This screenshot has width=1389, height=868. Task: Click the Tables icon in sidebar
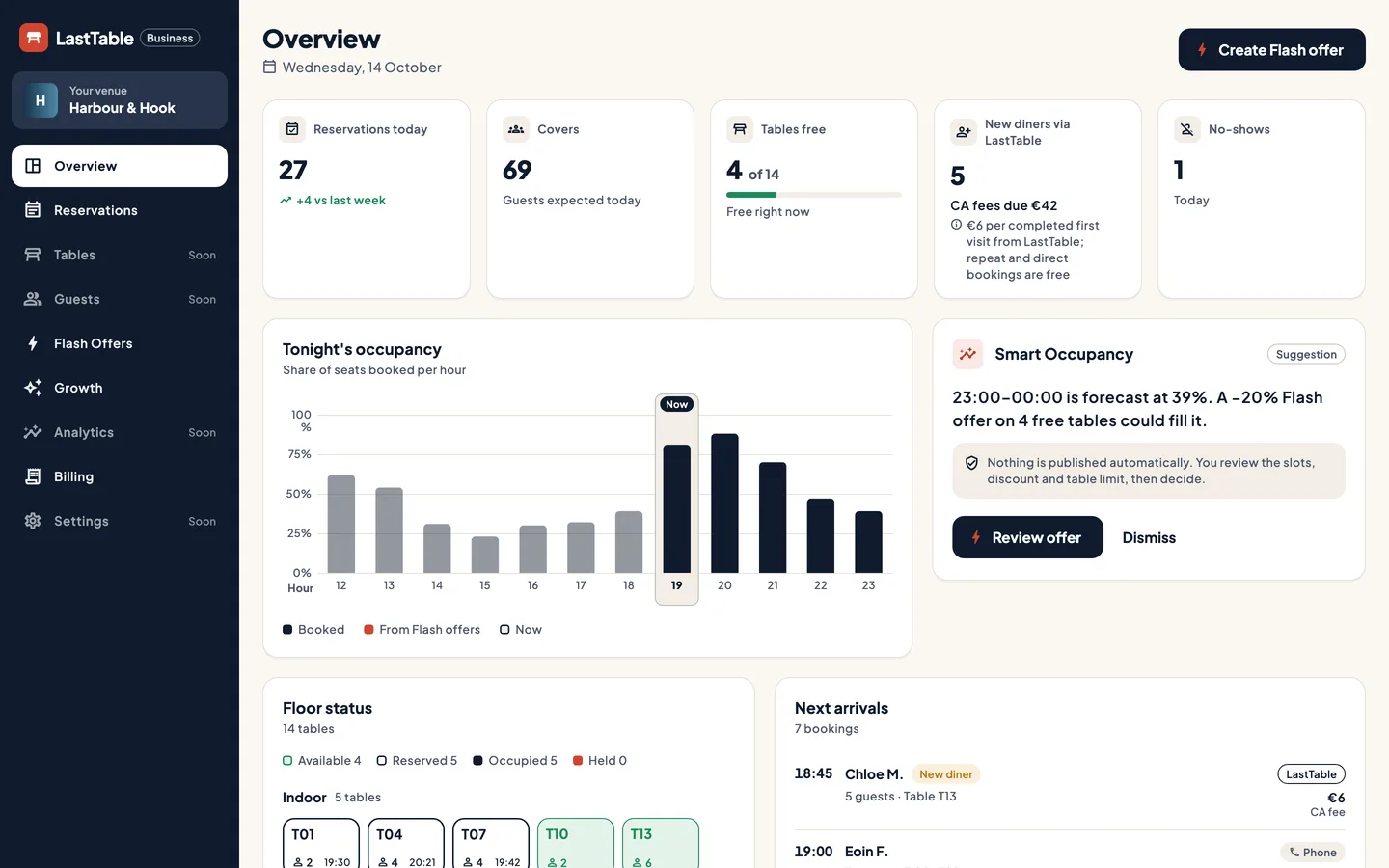click(x=33, y=255)
